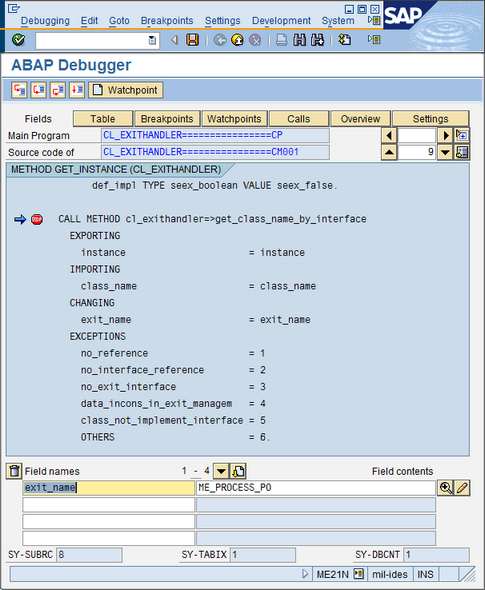Click the no_exit_interface exception line

173,387
